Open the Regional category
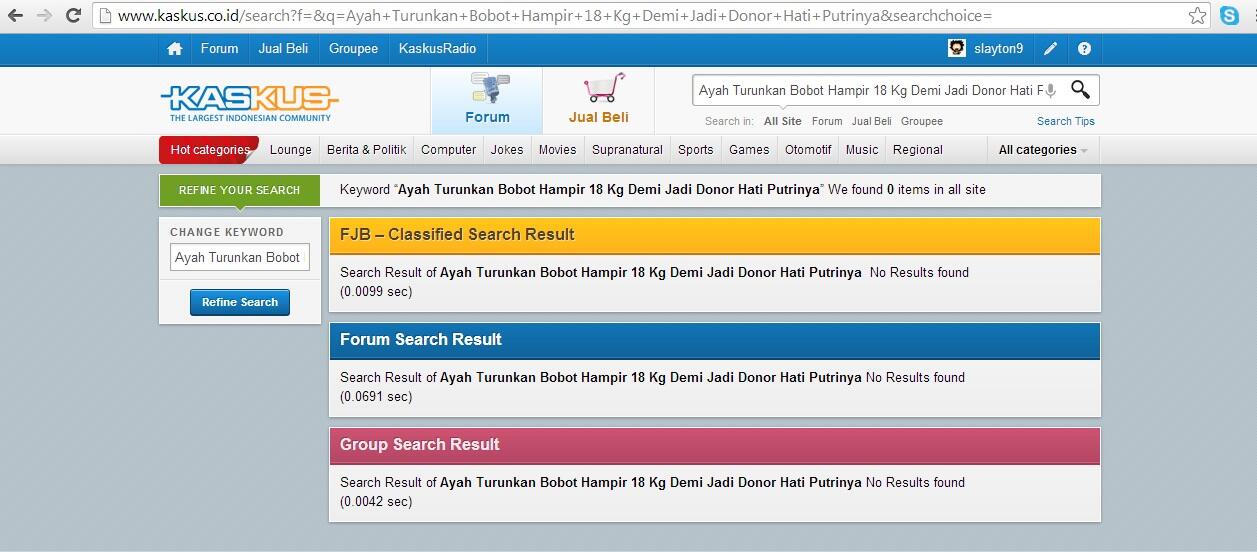The height and width of the screenshot is (552, 1257). pyautogui.click(x=918, y=150)
